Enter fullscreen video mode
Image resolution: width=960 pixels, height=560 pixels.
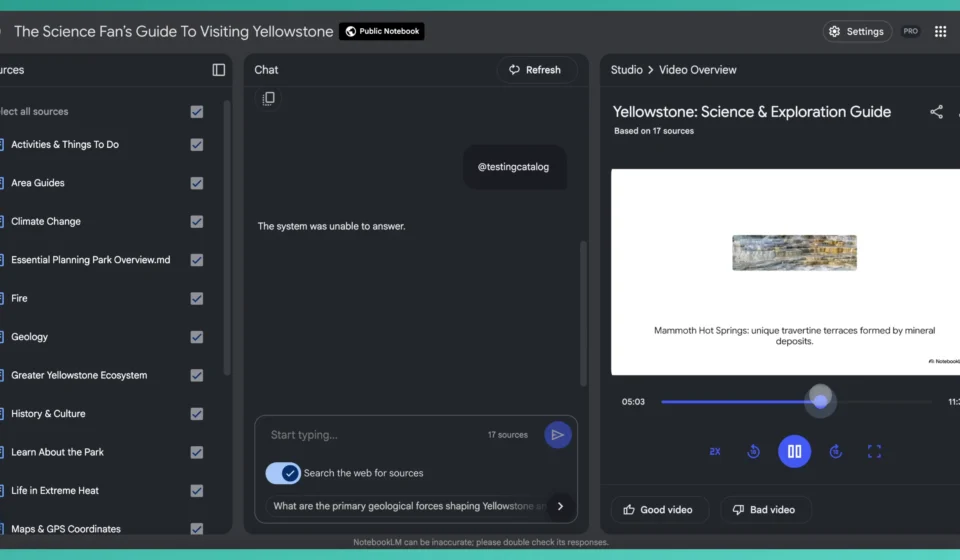click(874, 451)
